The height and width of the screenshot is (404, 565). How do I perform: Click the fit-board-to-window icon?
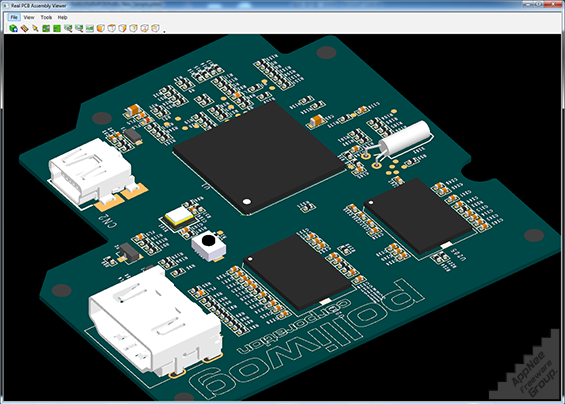pyautogui.click(x=90, y=28)
